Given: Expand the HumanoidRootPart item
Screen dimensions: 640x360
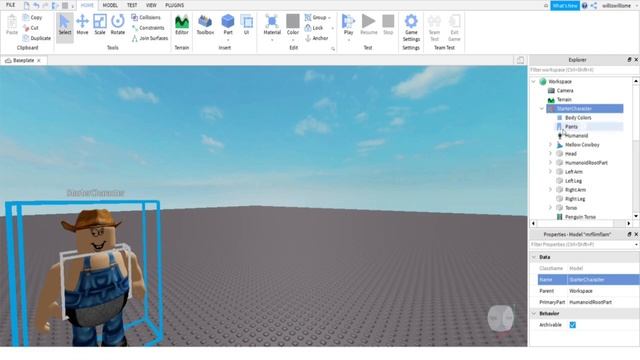Looking at the screenshot, I should point(550,162).
